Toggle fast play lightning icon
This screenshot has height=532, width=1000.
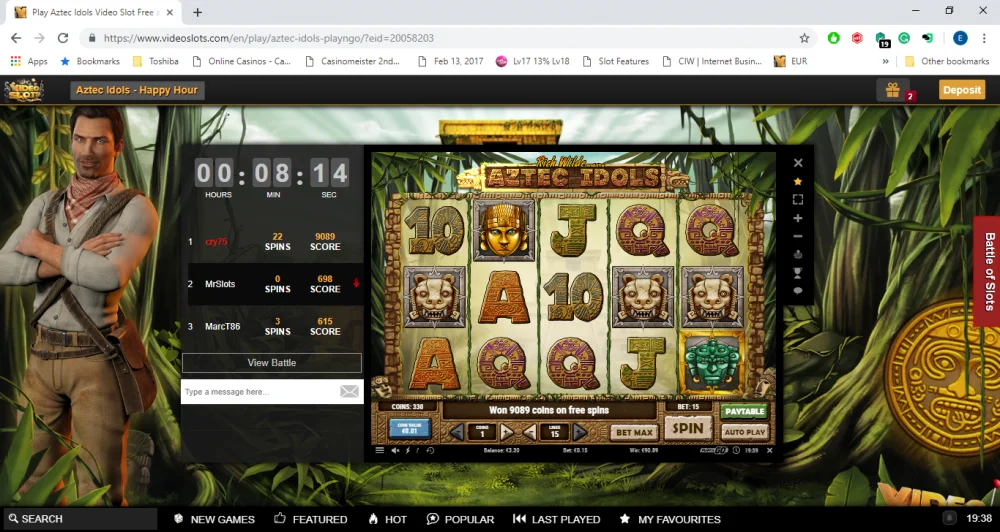pos(408,450)
